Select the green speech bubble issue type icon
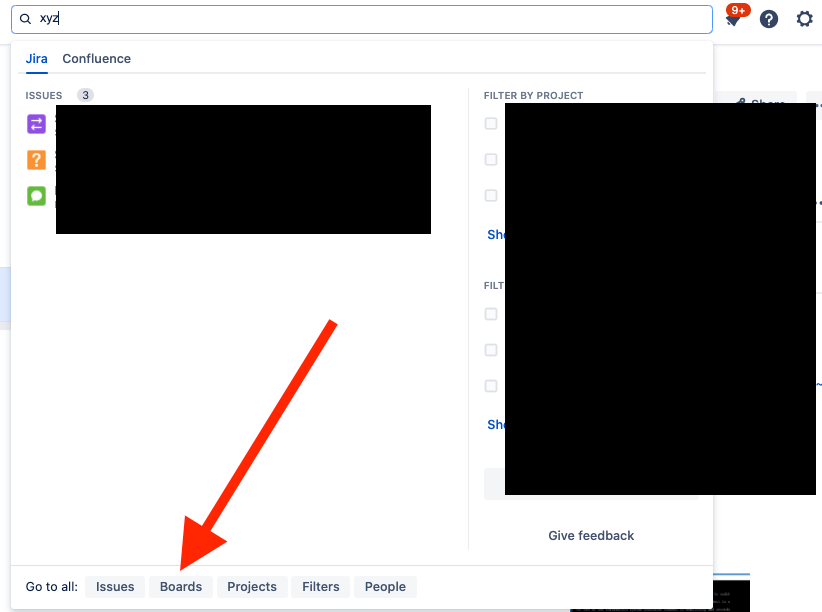 click(36, 196)
